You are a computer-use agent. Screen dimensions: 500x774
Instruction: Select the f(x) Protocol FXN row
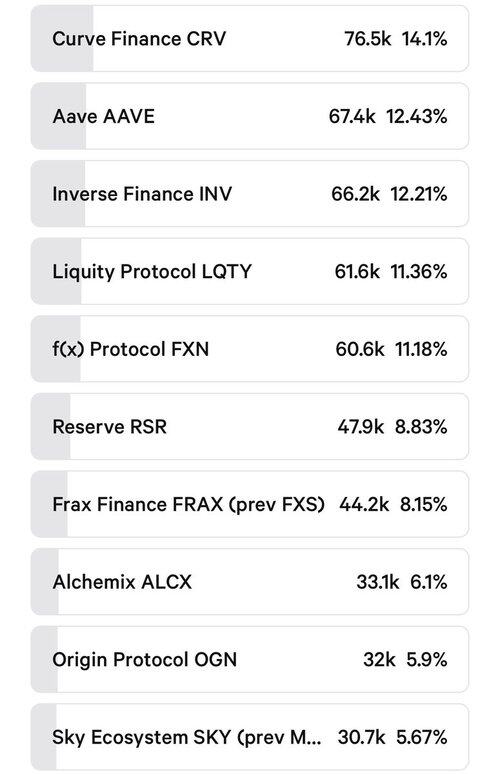coord(250,349)
